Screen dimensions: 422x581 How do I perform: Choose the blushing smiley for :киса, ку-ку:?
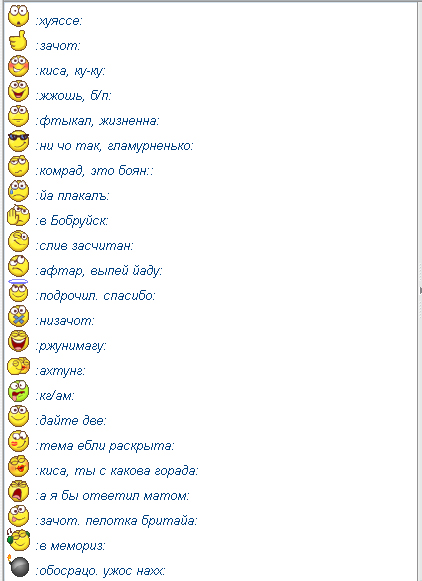pos(18,66)
